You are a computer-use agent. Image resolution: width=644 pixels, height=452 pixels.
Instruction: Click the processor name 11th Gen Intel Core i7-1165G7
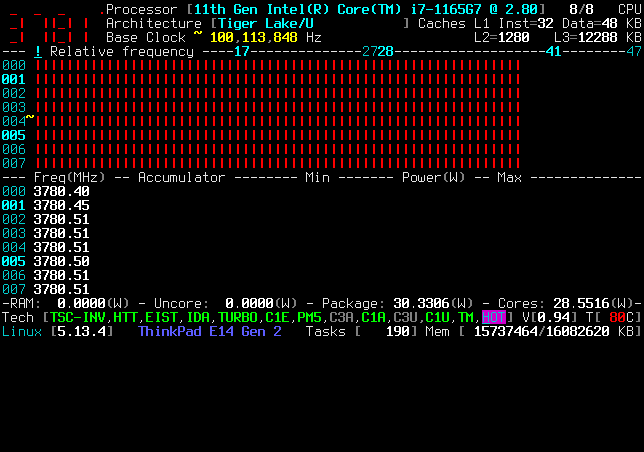[x=366, y=9]
